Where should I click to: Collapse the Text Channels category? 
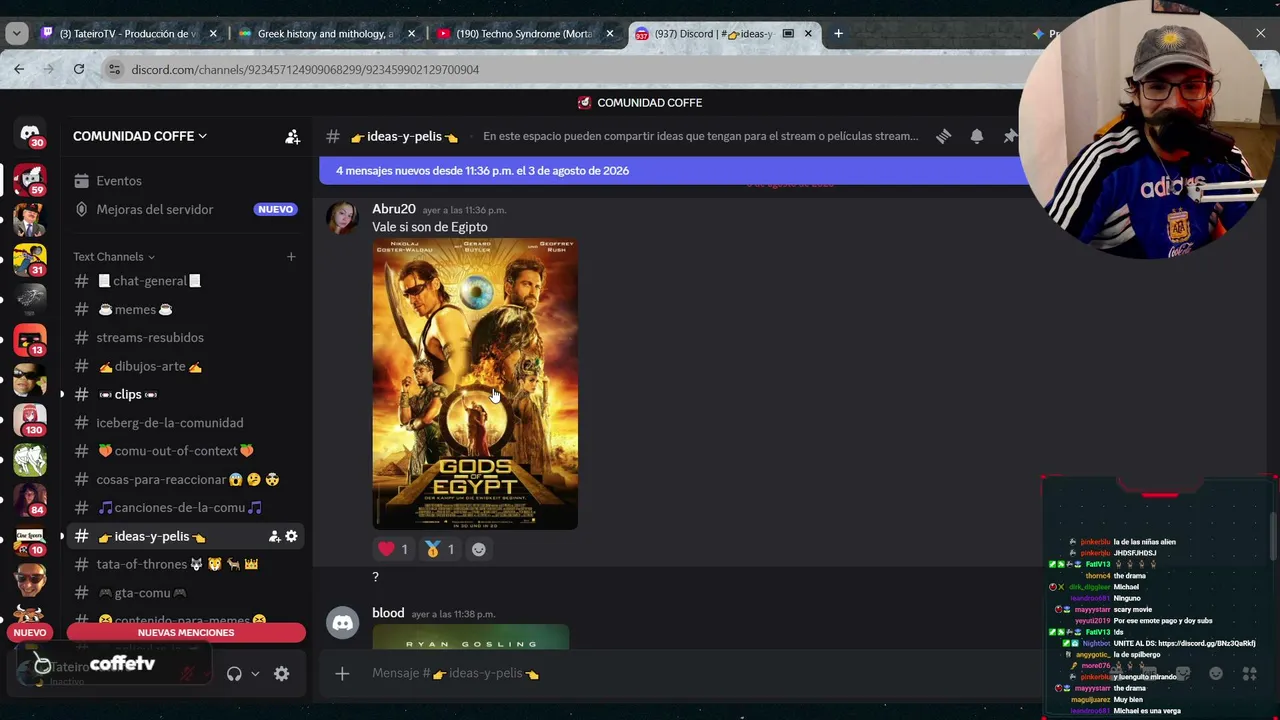coord(114,257)
